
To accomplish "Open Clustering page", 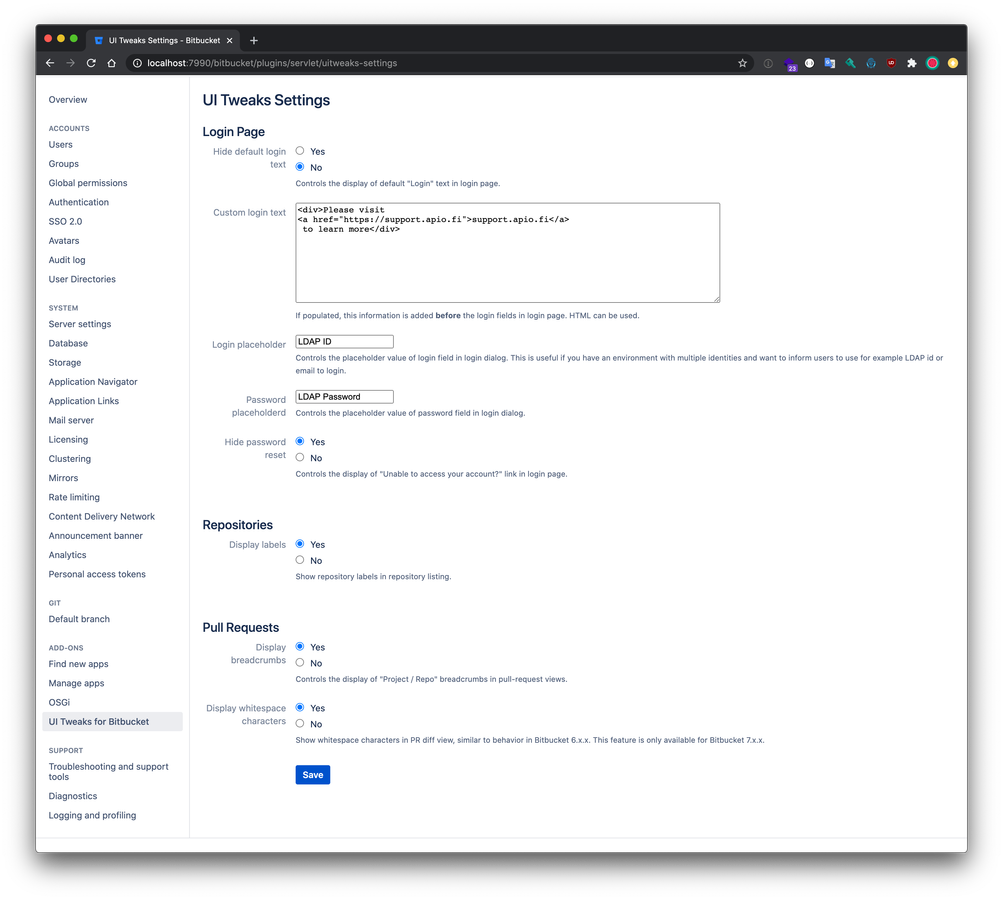I will 70,458.
